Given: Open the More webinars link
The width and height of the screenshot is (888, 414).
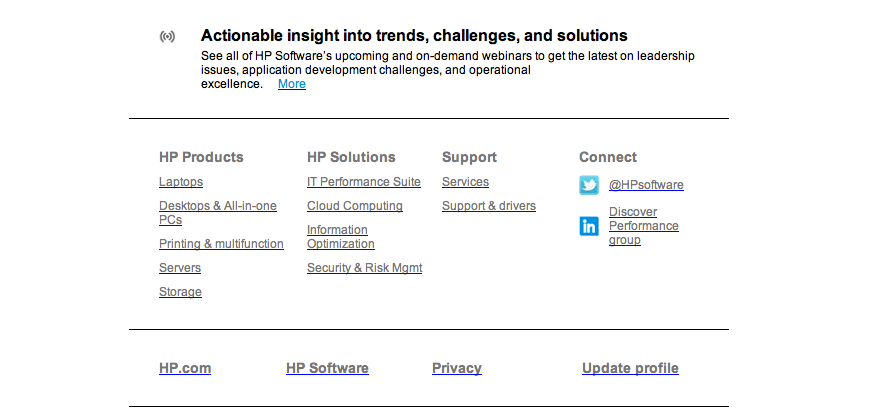Looking at the screenshot, I should 292,84.
